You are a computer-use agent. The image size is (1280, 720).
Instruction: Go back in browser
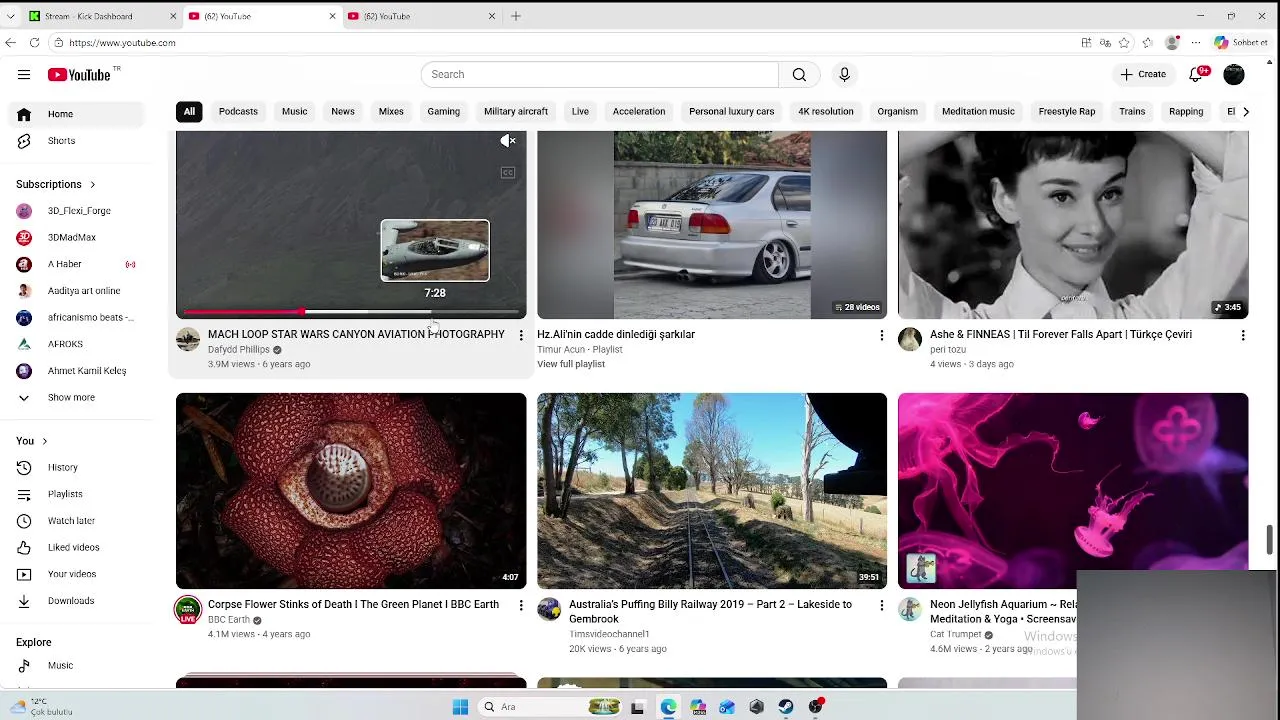10,43
